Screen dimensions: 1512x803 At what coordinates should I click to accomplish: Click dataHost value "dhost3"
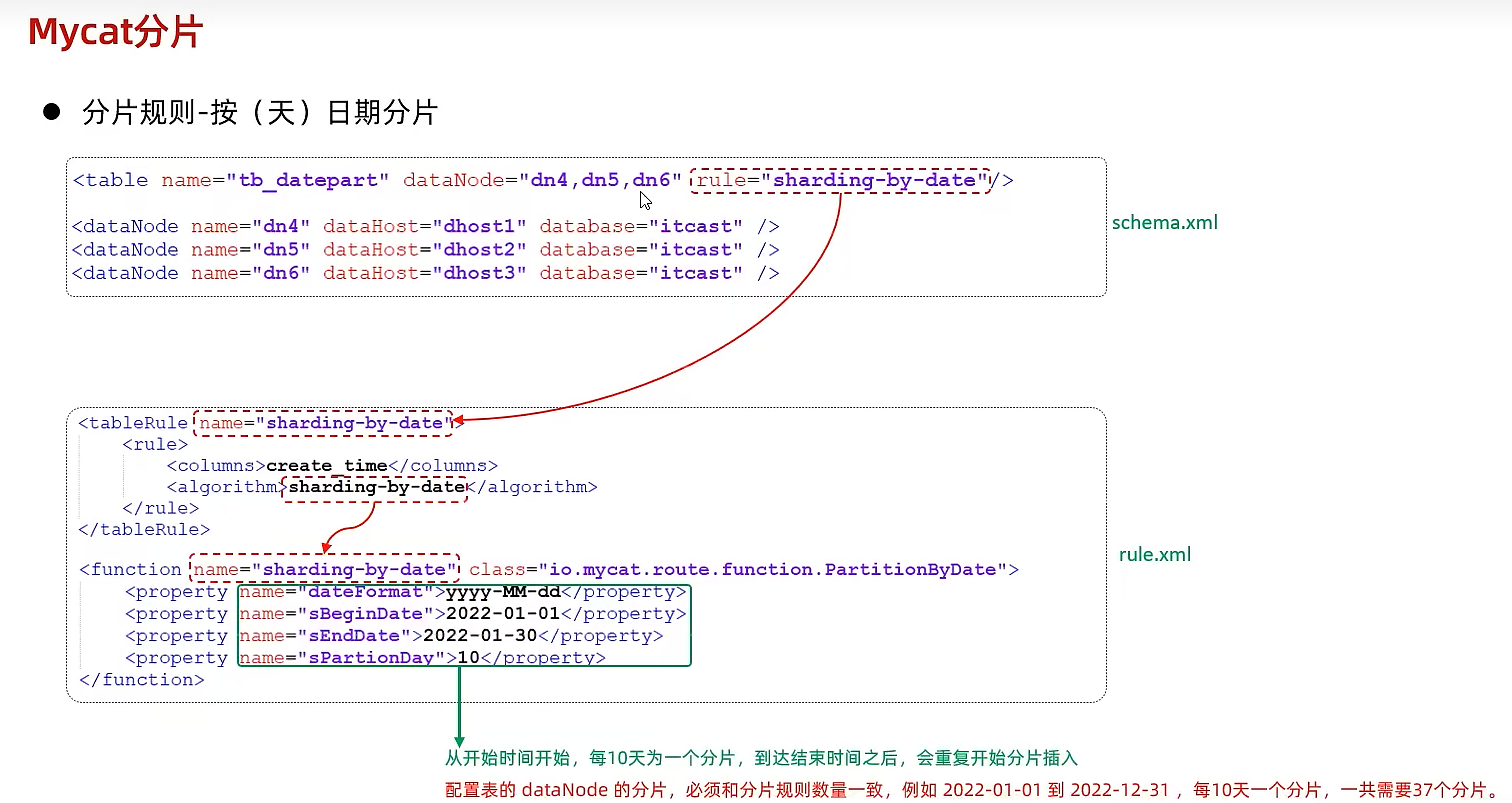(479, 273)
